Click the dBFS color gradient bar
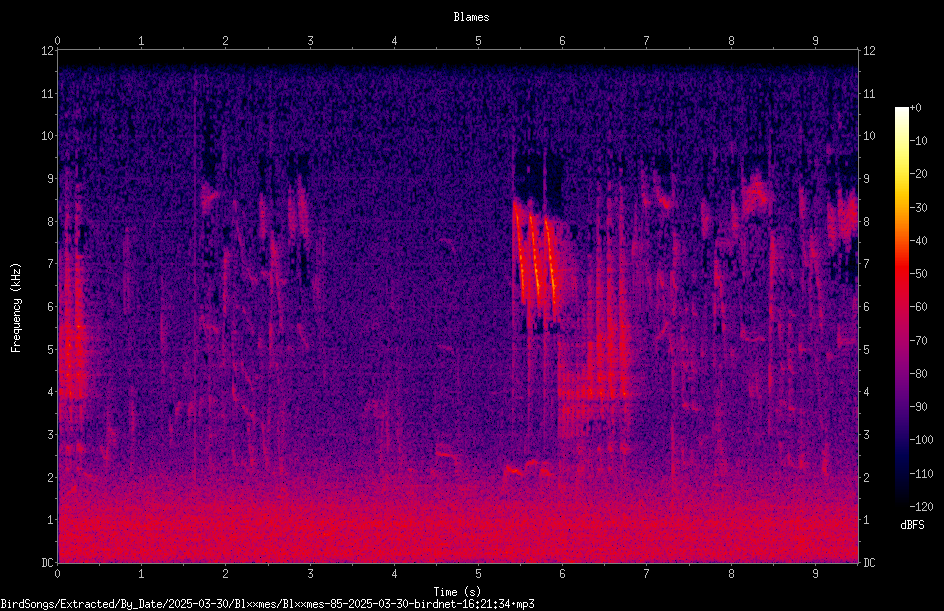The height and width of the screenshot is (611, 944). point(901,307)
